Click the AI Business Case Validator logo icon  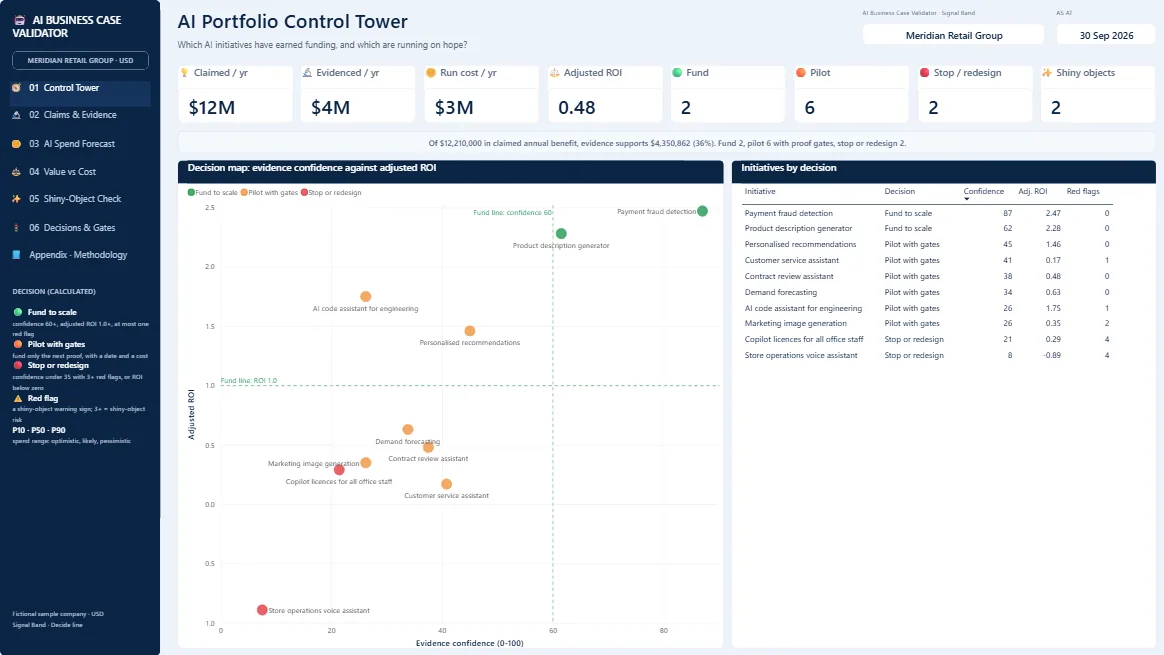(x=19, y=20)
